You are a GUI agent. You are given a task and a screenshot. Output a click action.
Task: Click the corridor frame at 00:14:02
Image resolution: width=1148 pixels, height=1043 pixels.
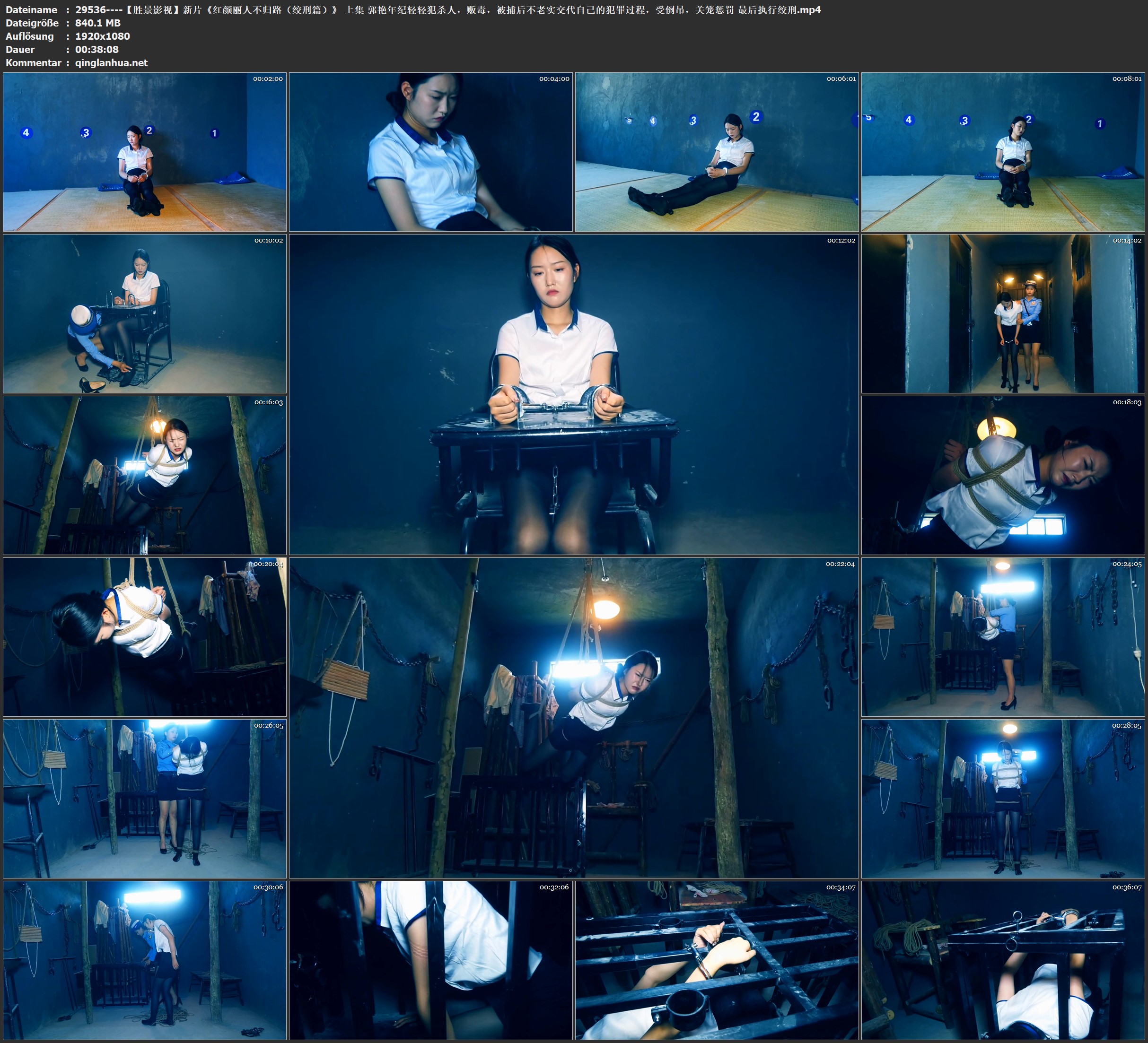(x=1003, y=313)
